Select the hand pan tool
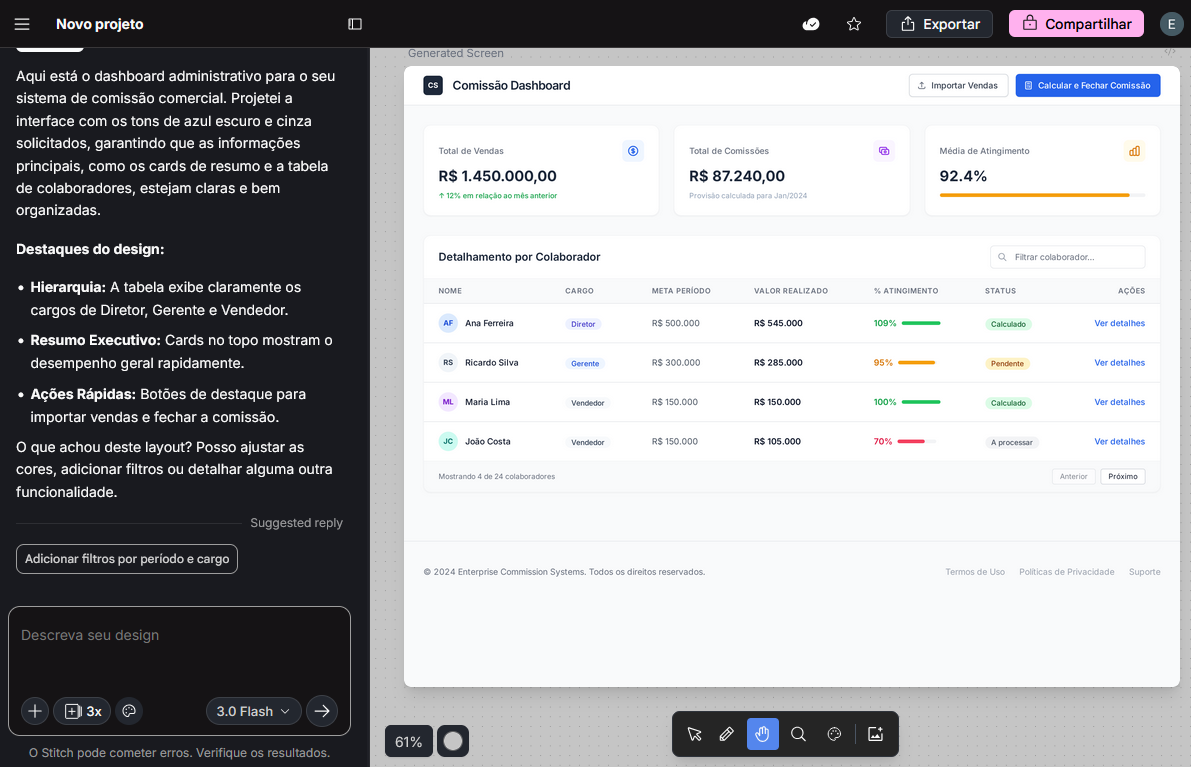This screenshot has height=767, width=1191. [x=763, y=734]
